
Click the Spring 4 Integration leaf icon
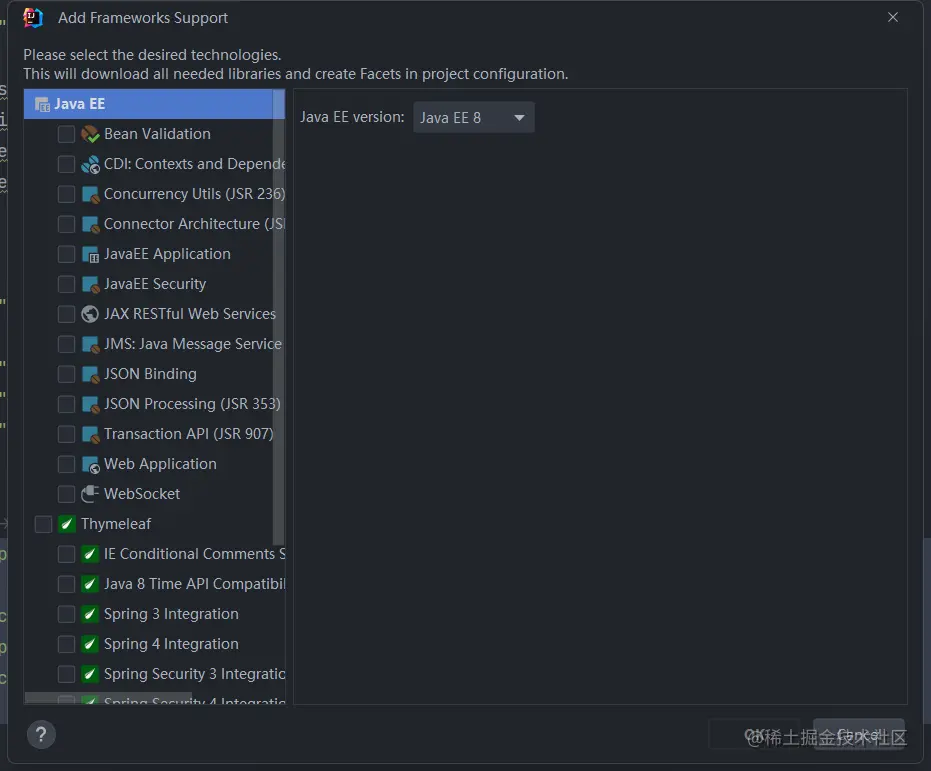(90, 644)
